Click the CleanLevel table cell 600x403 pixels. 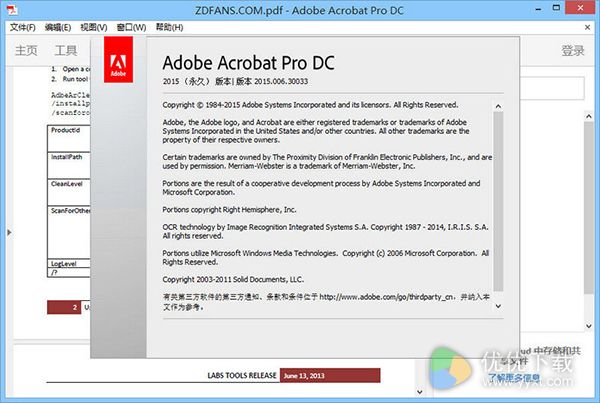click(x=68, y=192)
